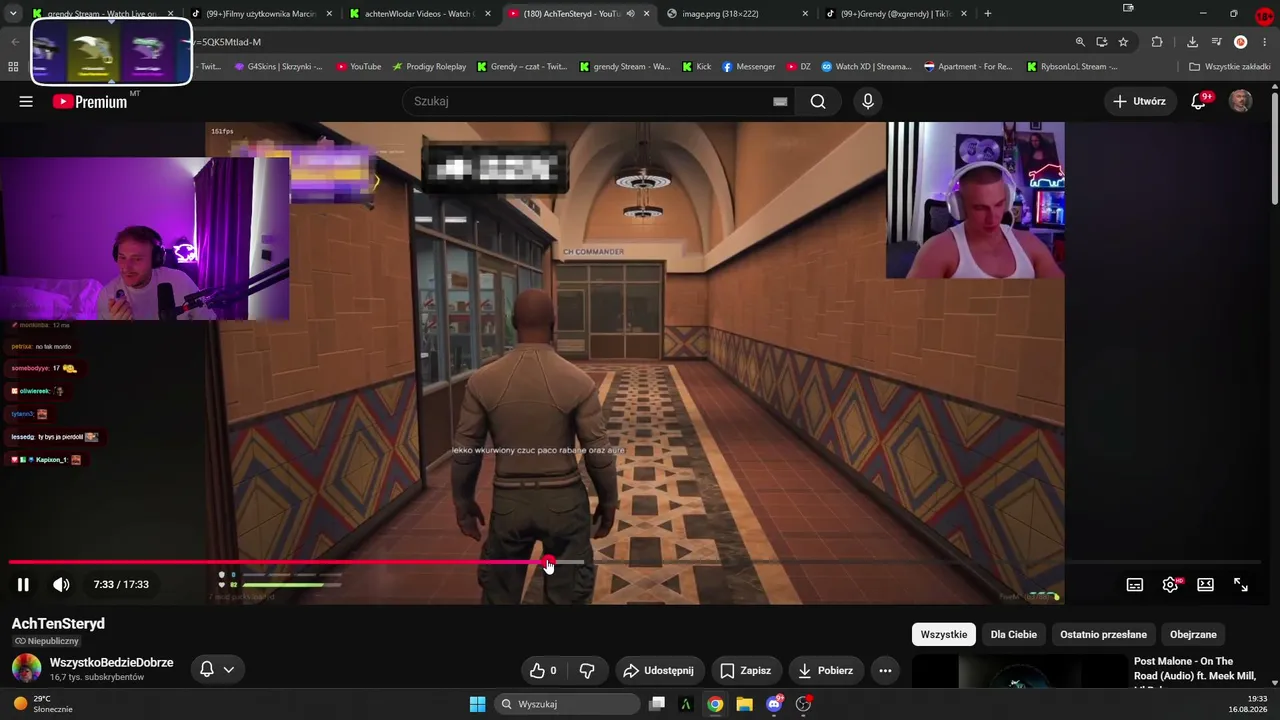Open the Watch XD bookmark
The image size is (1280, 720).
[866, 67]
